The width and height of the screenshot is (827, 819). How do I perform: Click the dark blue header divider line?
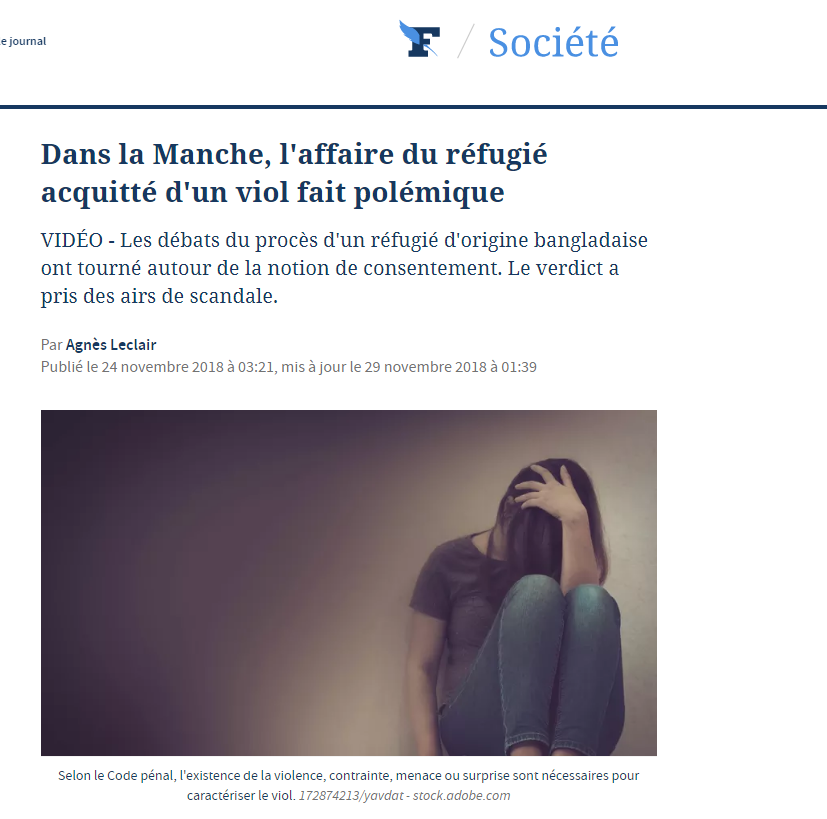pos(414,107)
